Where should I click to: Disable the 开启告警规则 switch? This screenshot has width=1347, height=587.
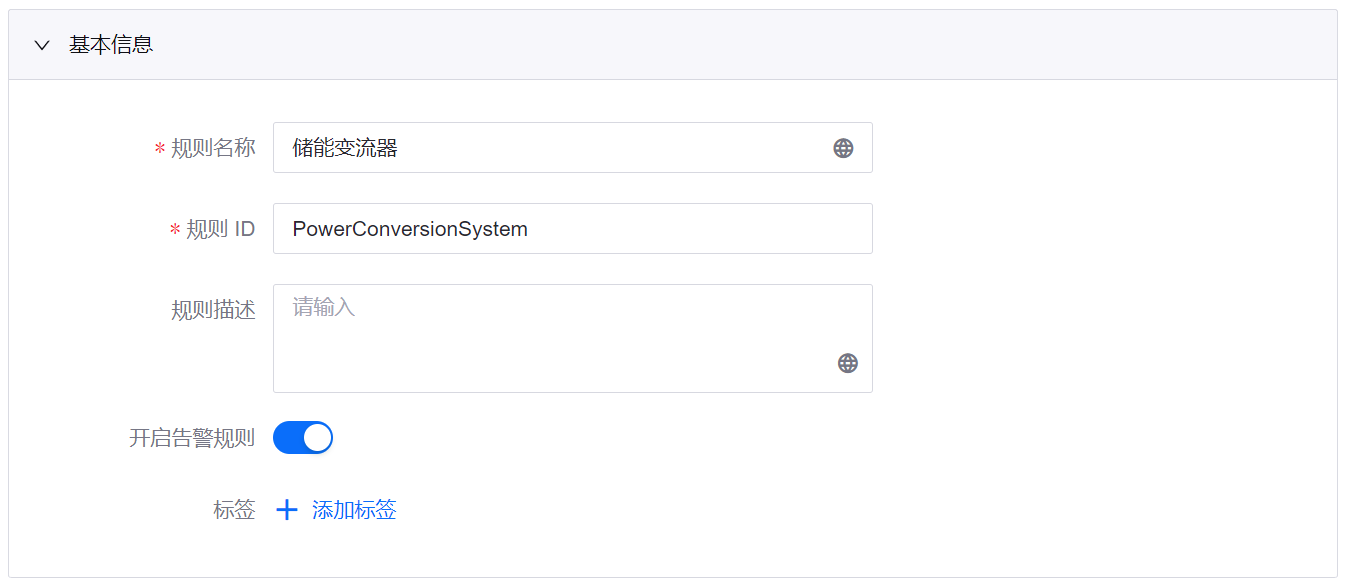pos(303,438)
